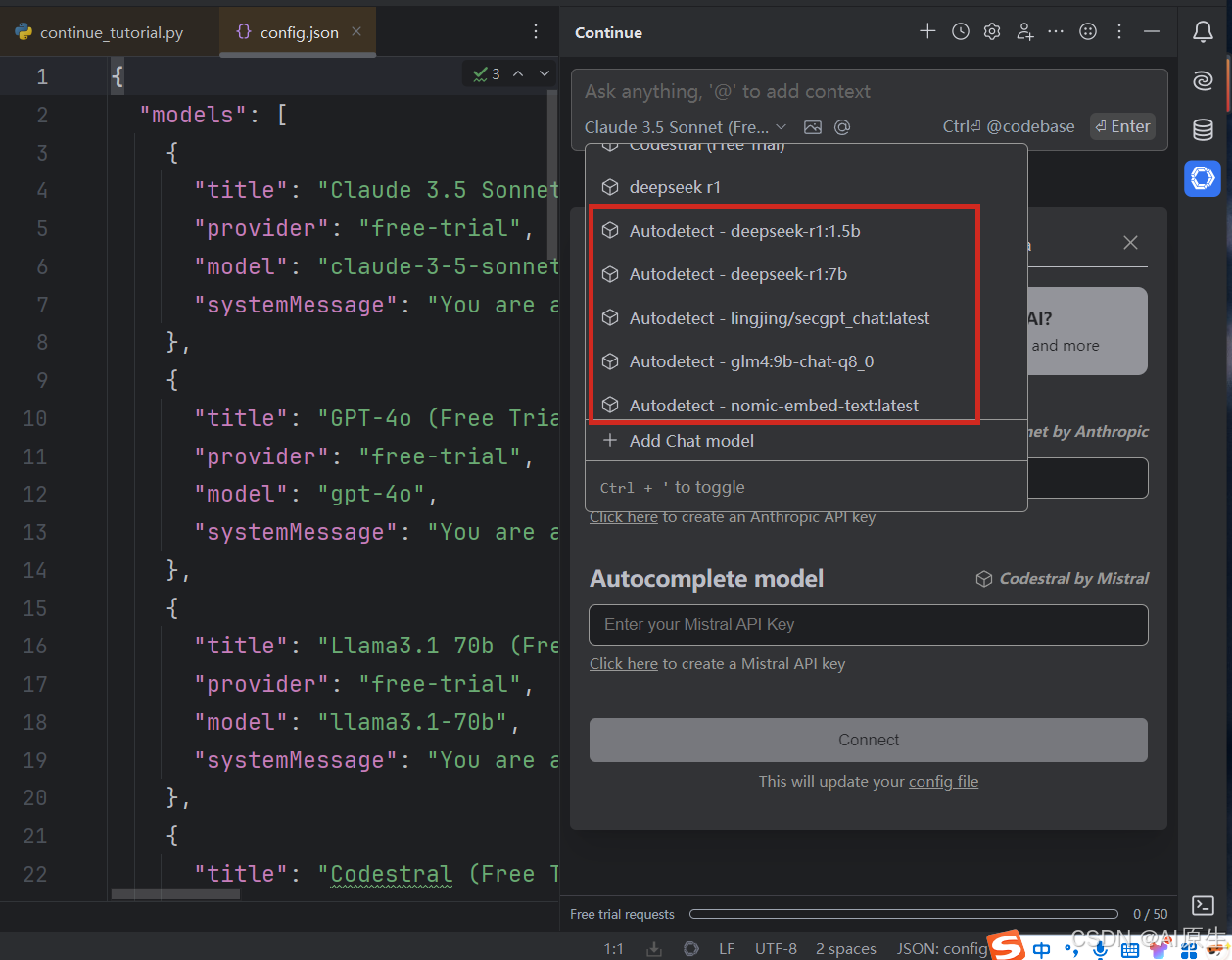
Task: Open Click here link for Anthropic API key
Action: click(x=624, y=517)
